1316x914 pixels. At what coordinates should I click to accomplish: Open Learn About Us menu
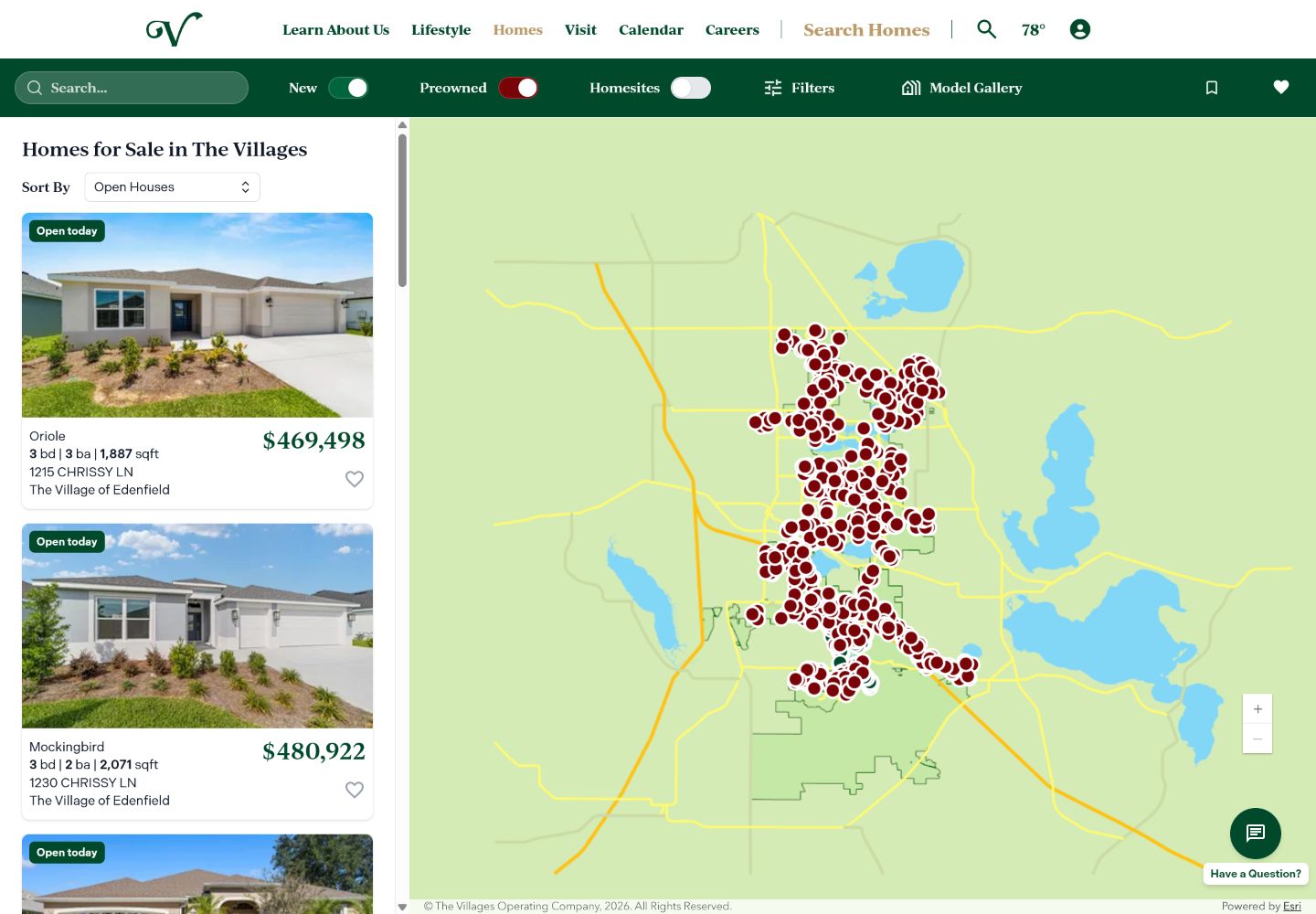335,30
